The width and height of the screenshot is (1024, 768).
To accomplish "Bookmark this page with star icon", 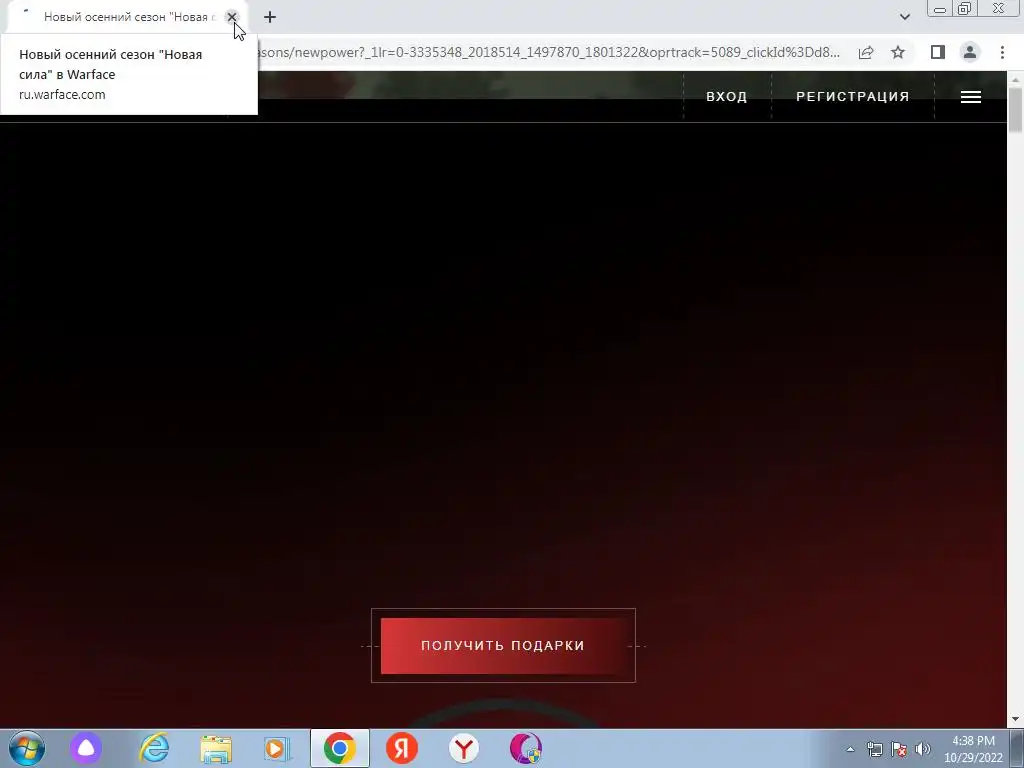I will 898,52.
